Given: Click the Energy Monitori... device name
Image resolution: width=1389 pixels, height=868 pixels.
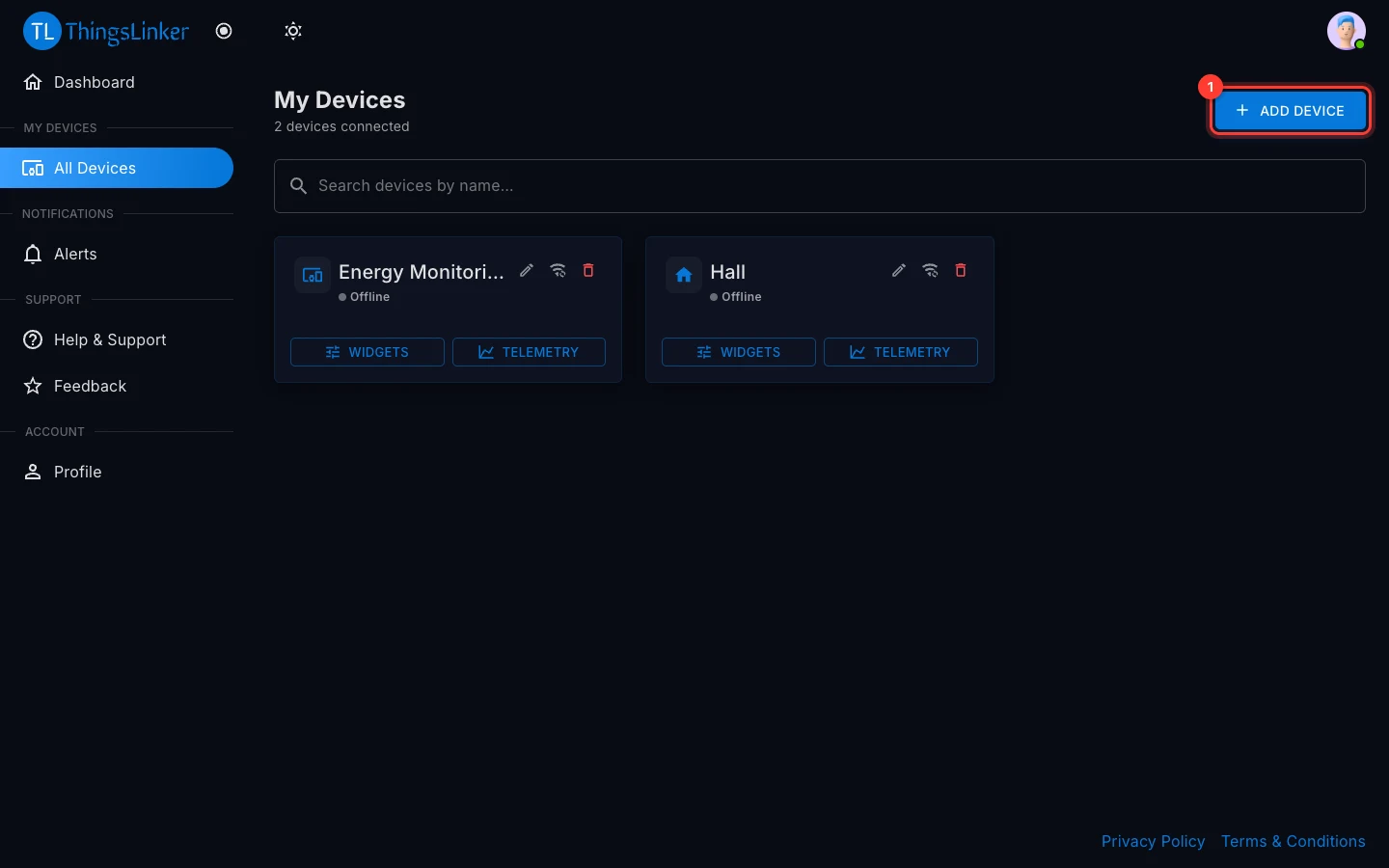Looking at the screenshot, I should pos(422,272).
